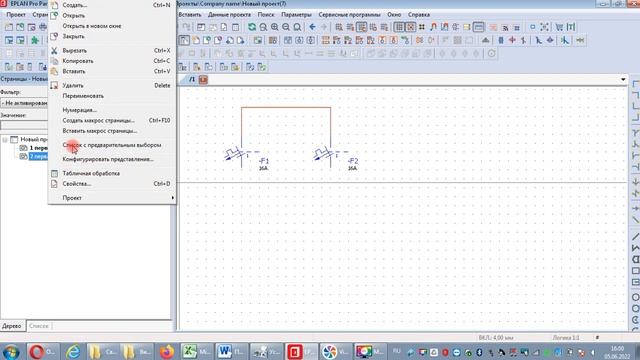640x360 pixels.
Task: Open the Word window in the taskbar
Action: (231, 352)
